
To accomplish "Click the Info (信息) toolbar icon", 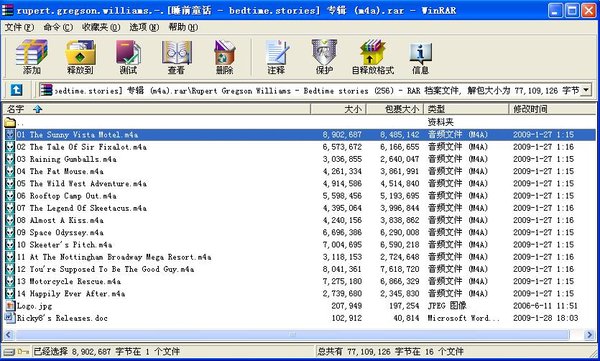I will tap(420, 57).
